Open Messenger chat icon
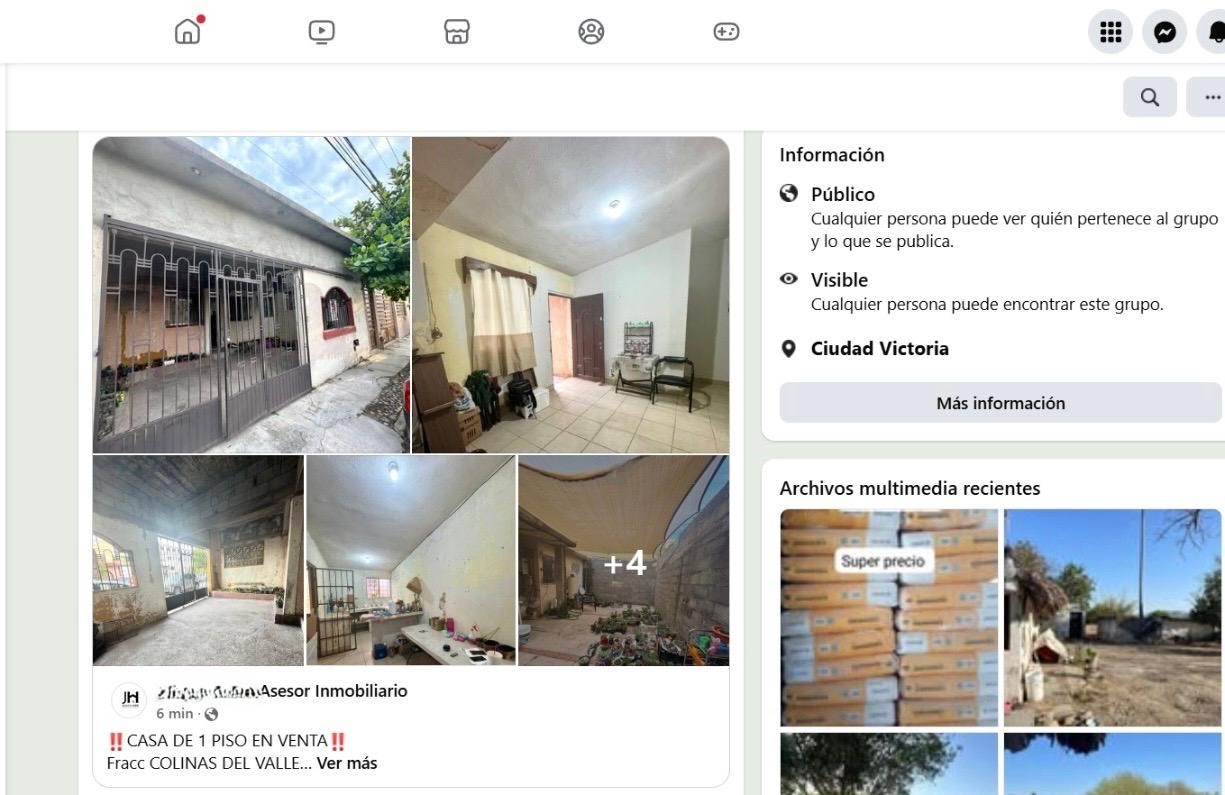This screenshot has height=795, width=1225. pos(1164,32)
